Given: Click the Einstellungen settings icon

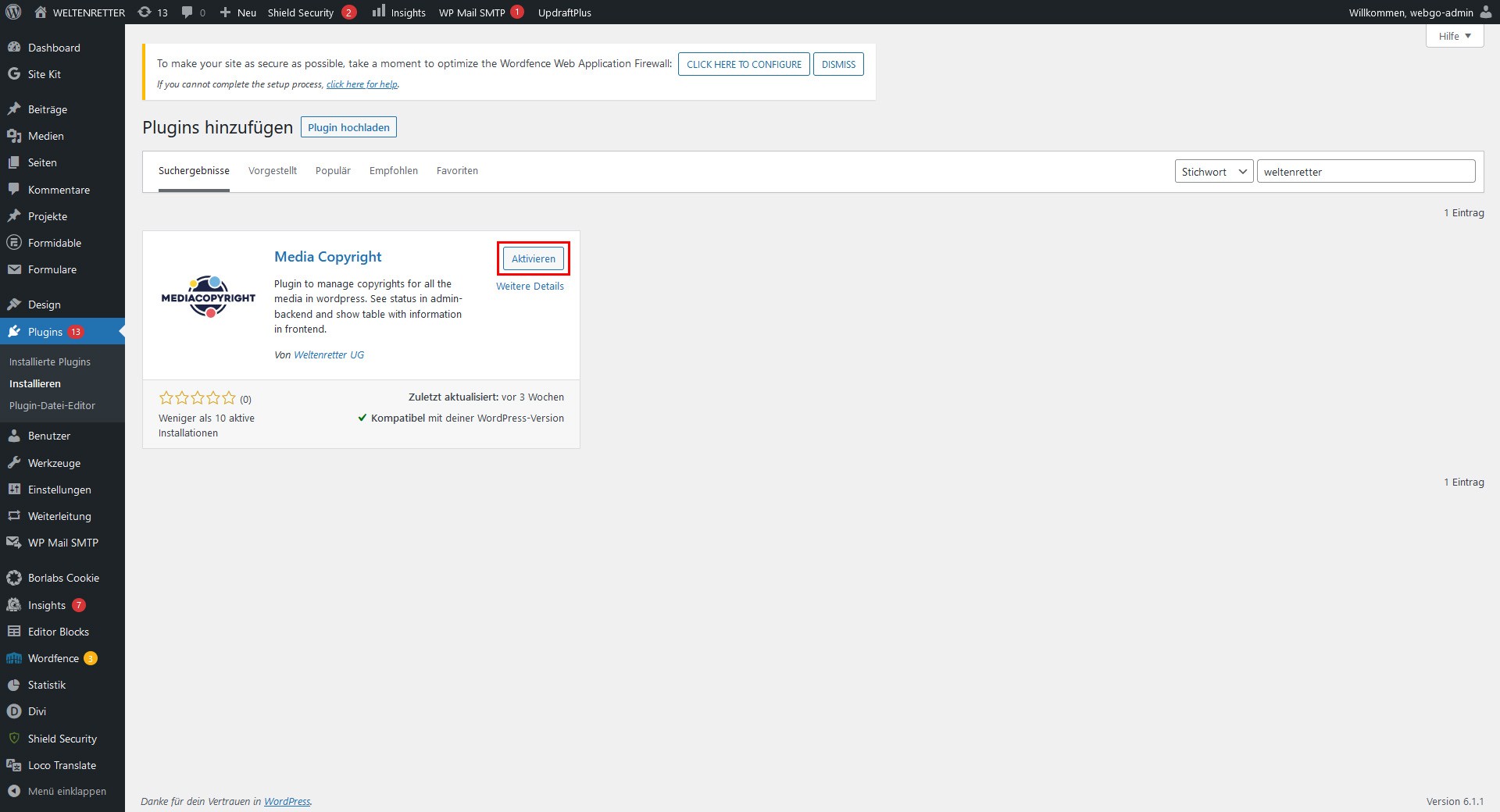Looking at the screenshot, I should [x=14, y=490].
